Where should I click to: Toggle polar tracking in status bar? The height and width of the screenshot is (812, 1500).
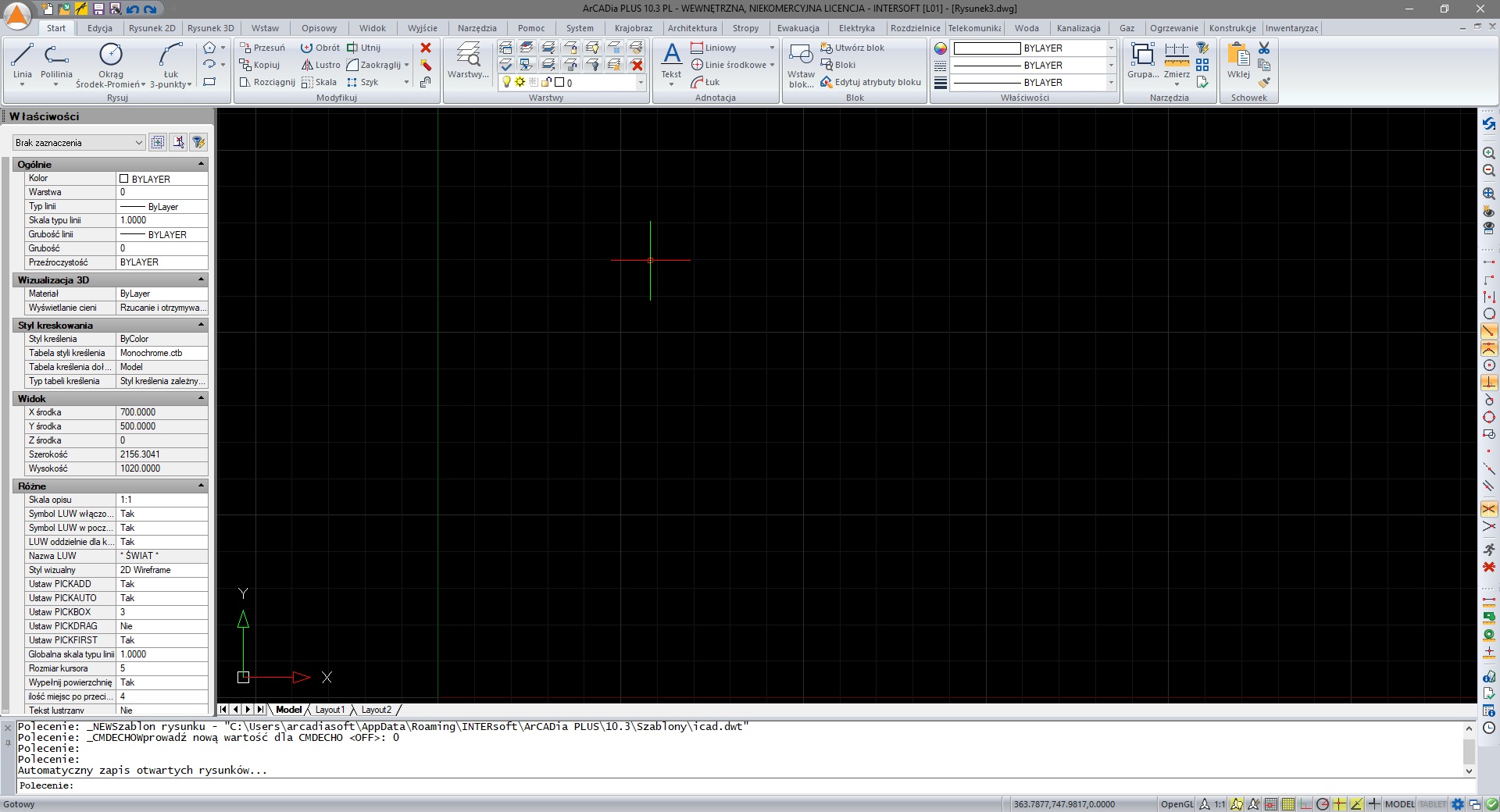(1322, 804)
